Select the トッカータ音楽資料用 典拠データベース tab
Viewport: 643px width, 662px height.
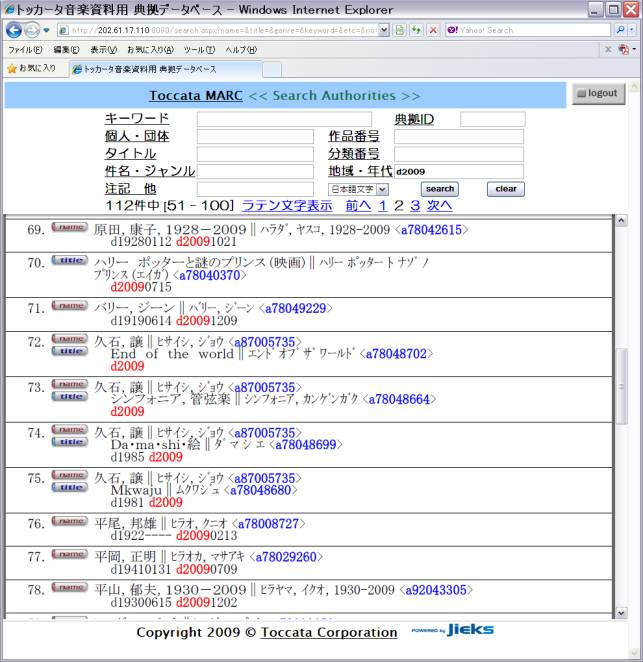(165, 69)
